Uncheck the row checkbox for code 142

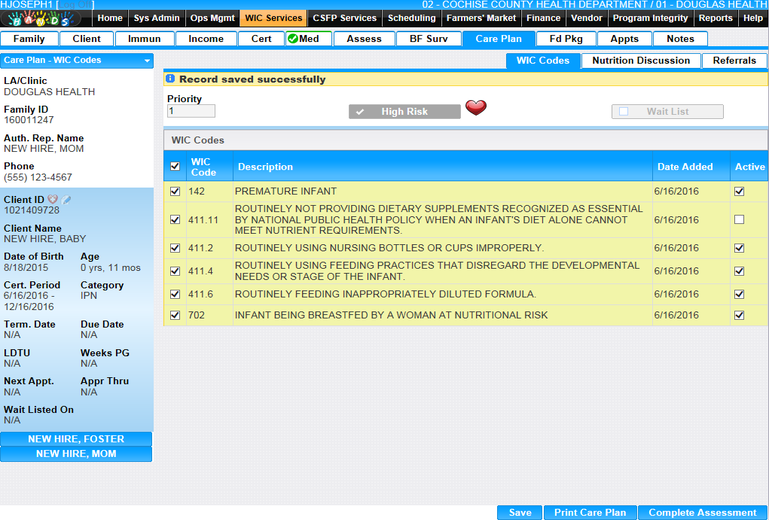point(176,191)
